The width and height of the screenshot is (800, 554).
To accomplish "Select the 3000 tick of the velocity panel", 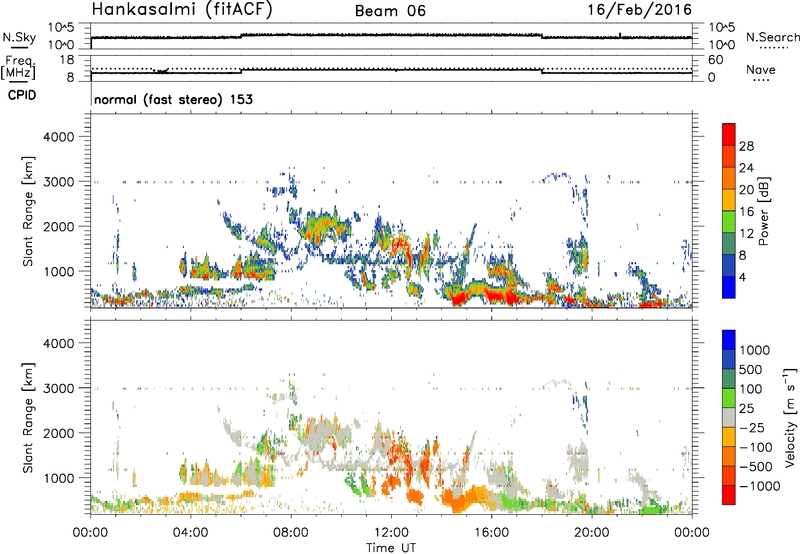I will click(x=58, y=388).
